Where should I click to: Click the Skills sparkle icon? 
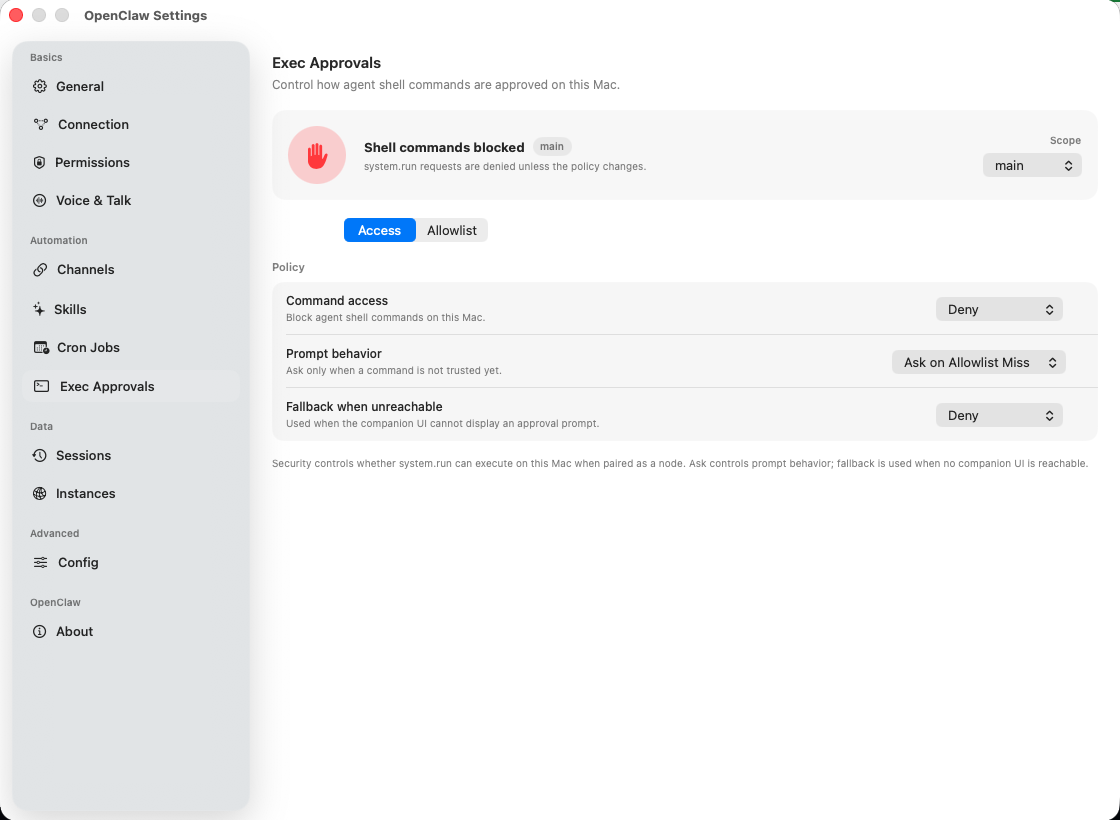pyautogui.click(x=39, y=309)
